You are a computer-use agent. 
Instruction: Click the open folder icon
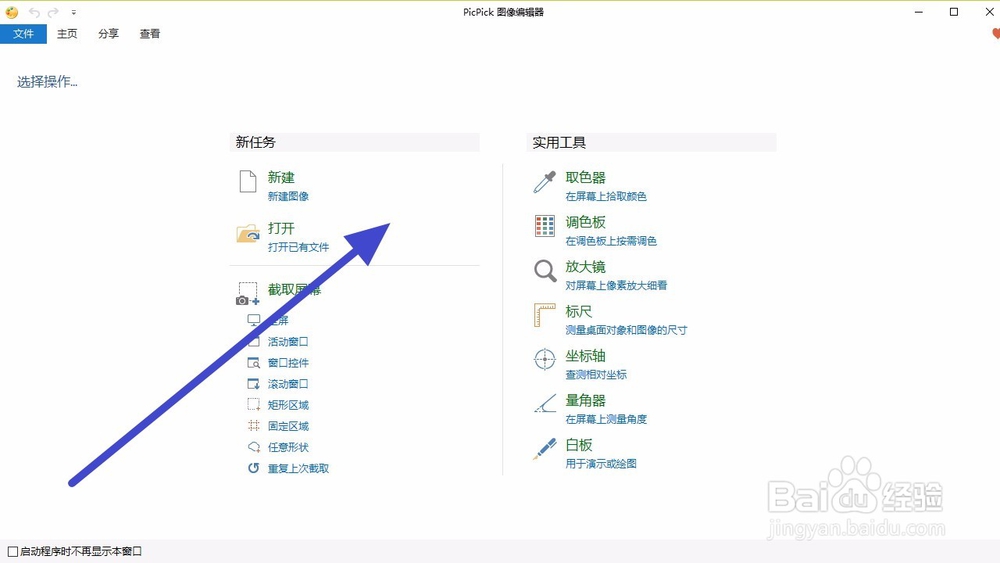pos(248,233)
